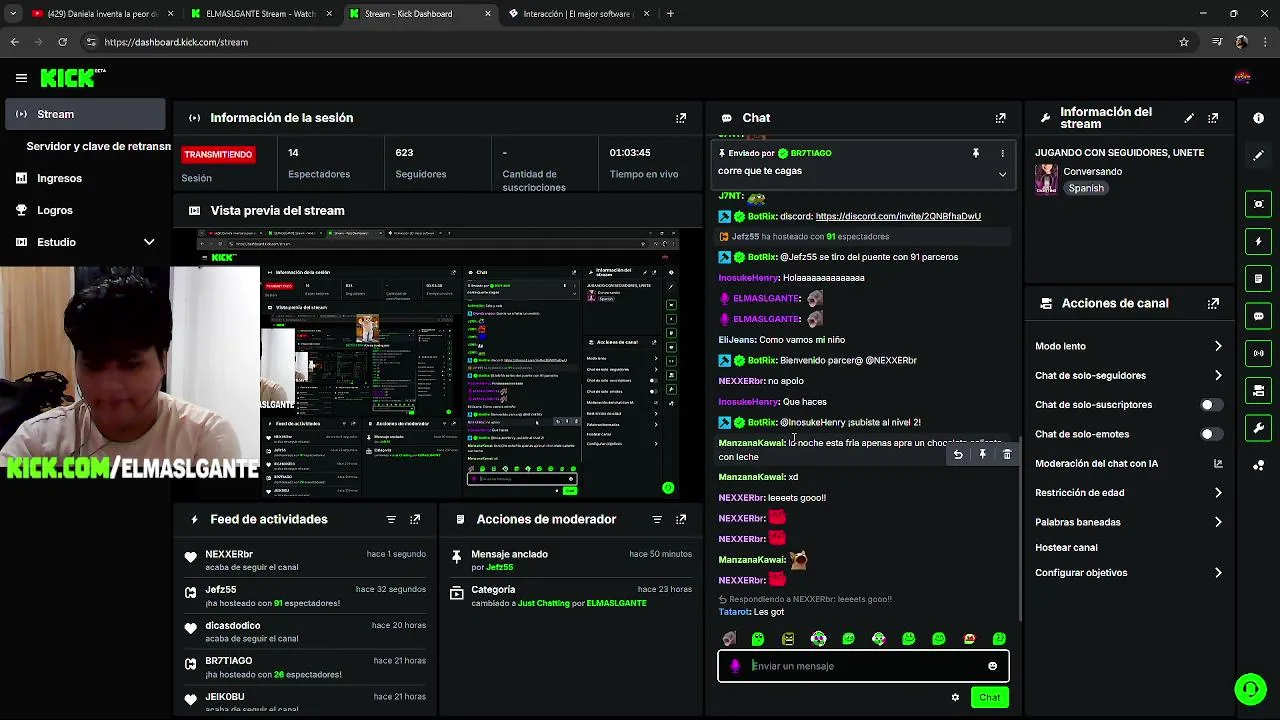Screen dimensions: 1280x720
Task: Toggle channel actions icon in right sidebar
Action: 1258,390
